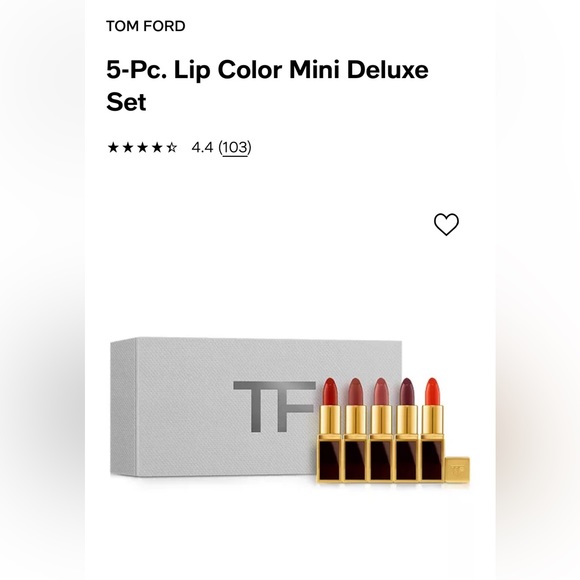Select the dark plum lipstick bullet
The width and height of the screenshot is (580, 580).
coord(407,392)
